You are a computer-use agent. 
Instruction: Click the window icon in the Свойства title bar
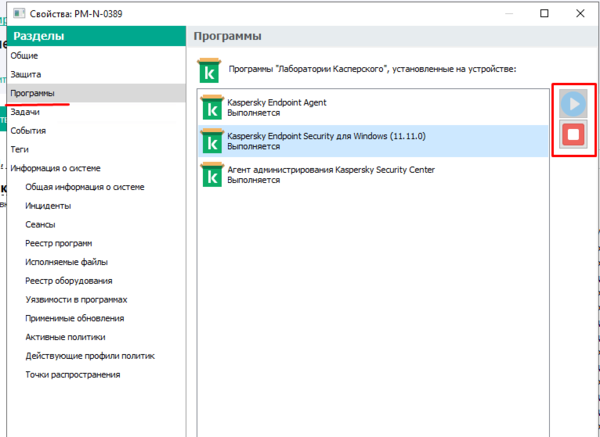[x=19, y=14]
